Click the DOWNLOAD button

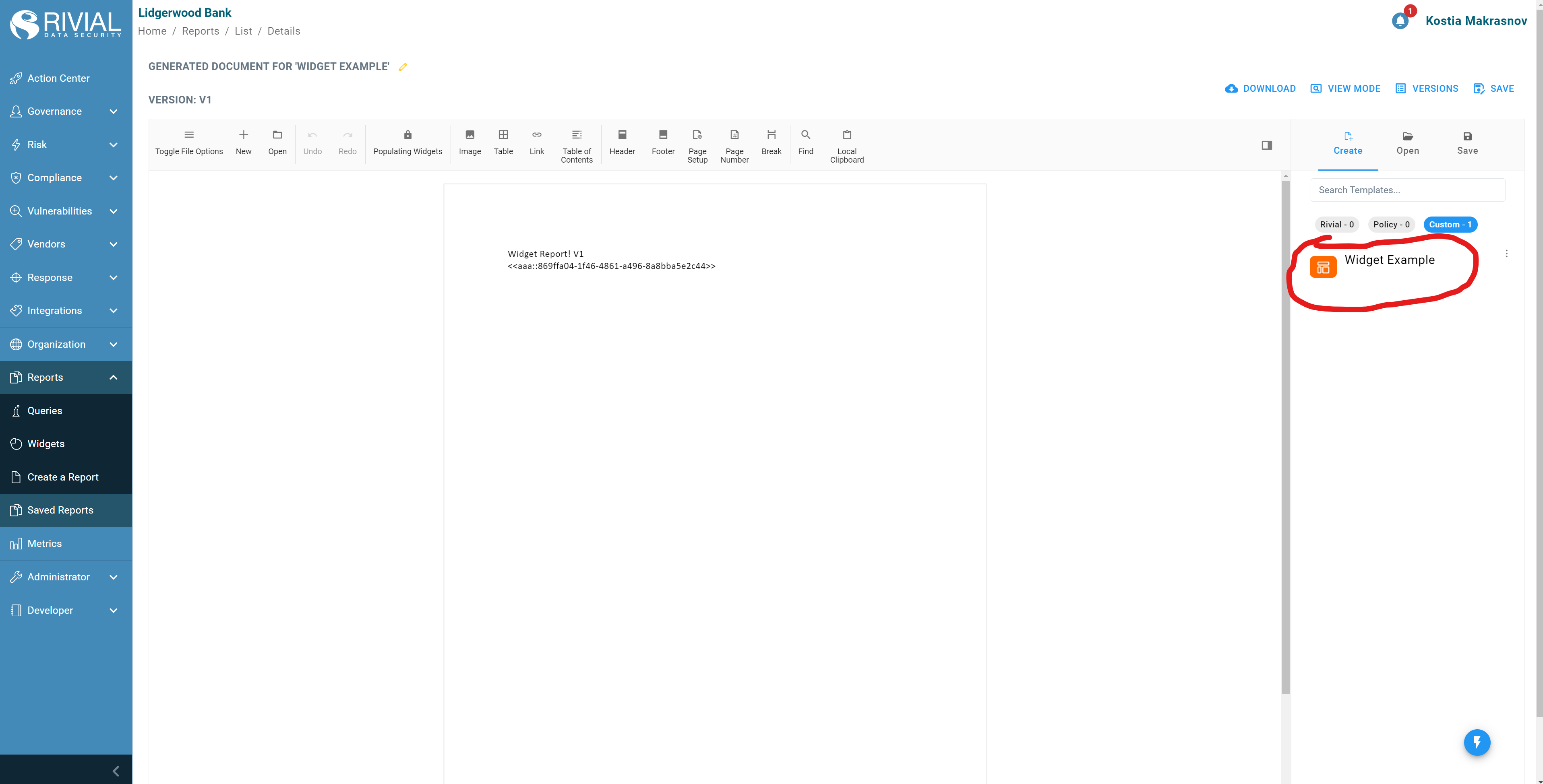tap(1260, 89)
